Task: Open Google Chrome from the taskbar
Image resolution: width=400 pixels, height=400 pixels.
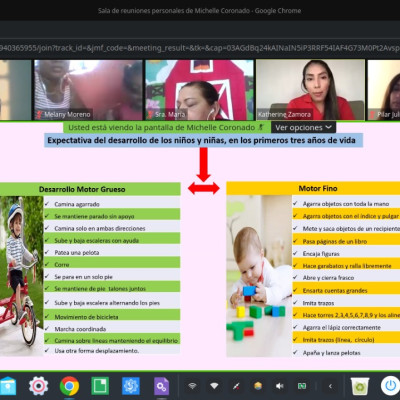Action: pos(69,386)
